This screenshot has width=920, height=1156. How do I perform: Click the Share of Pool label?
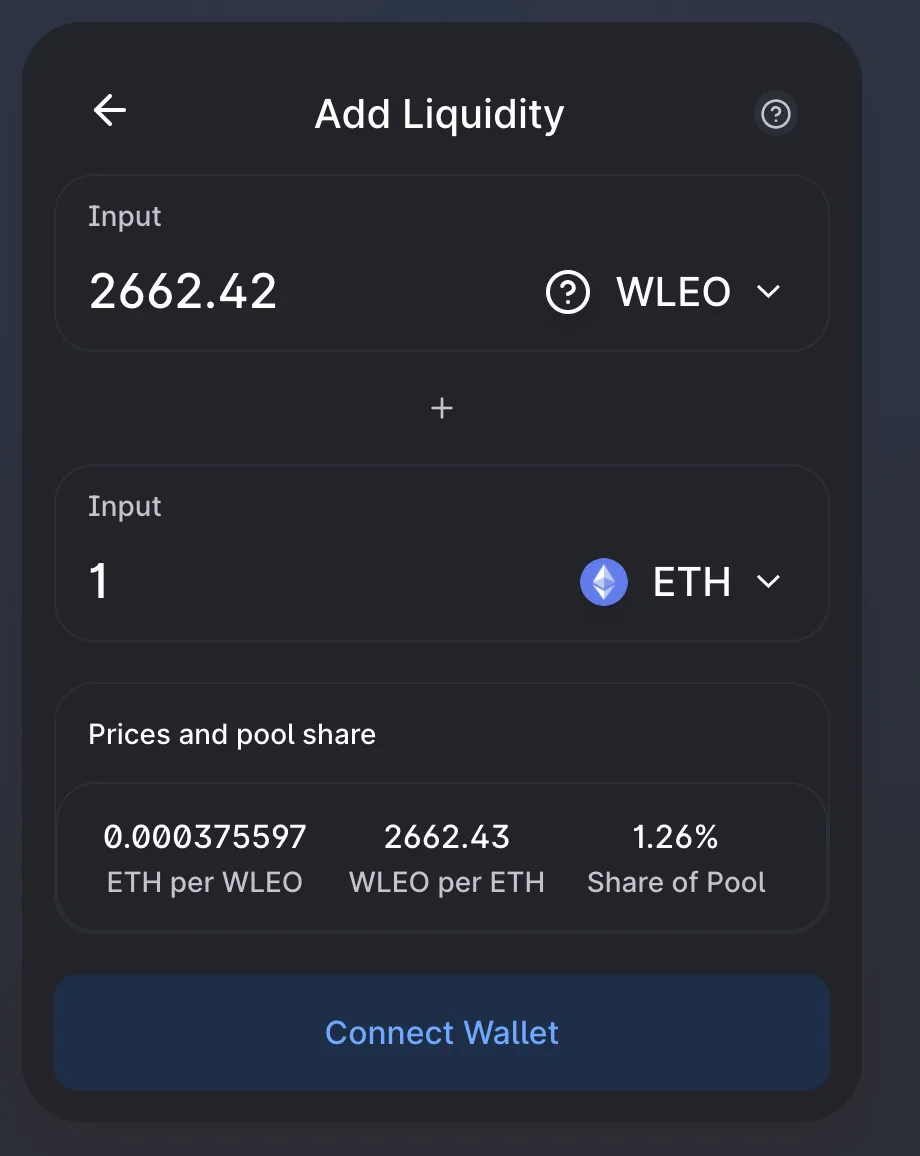[x=676, y=882]
